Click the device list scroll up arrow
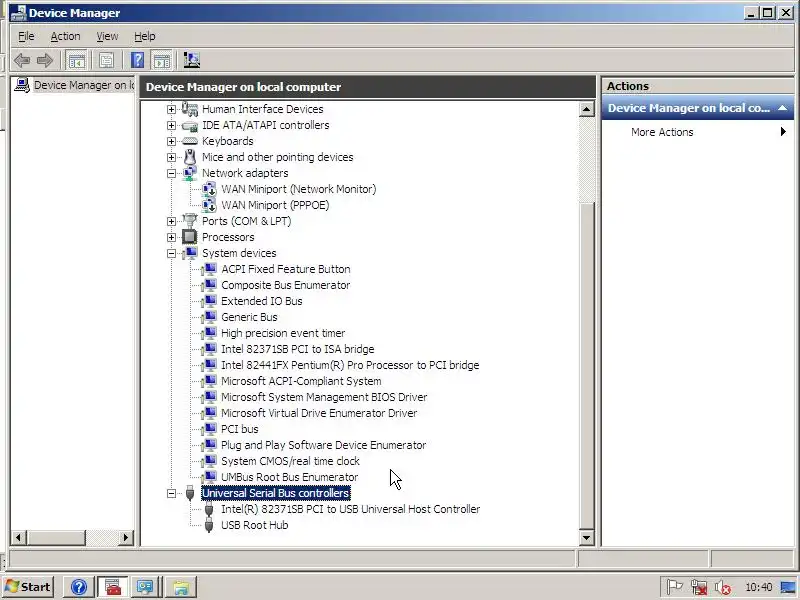 pyautogui.click(x=586, y=109)
